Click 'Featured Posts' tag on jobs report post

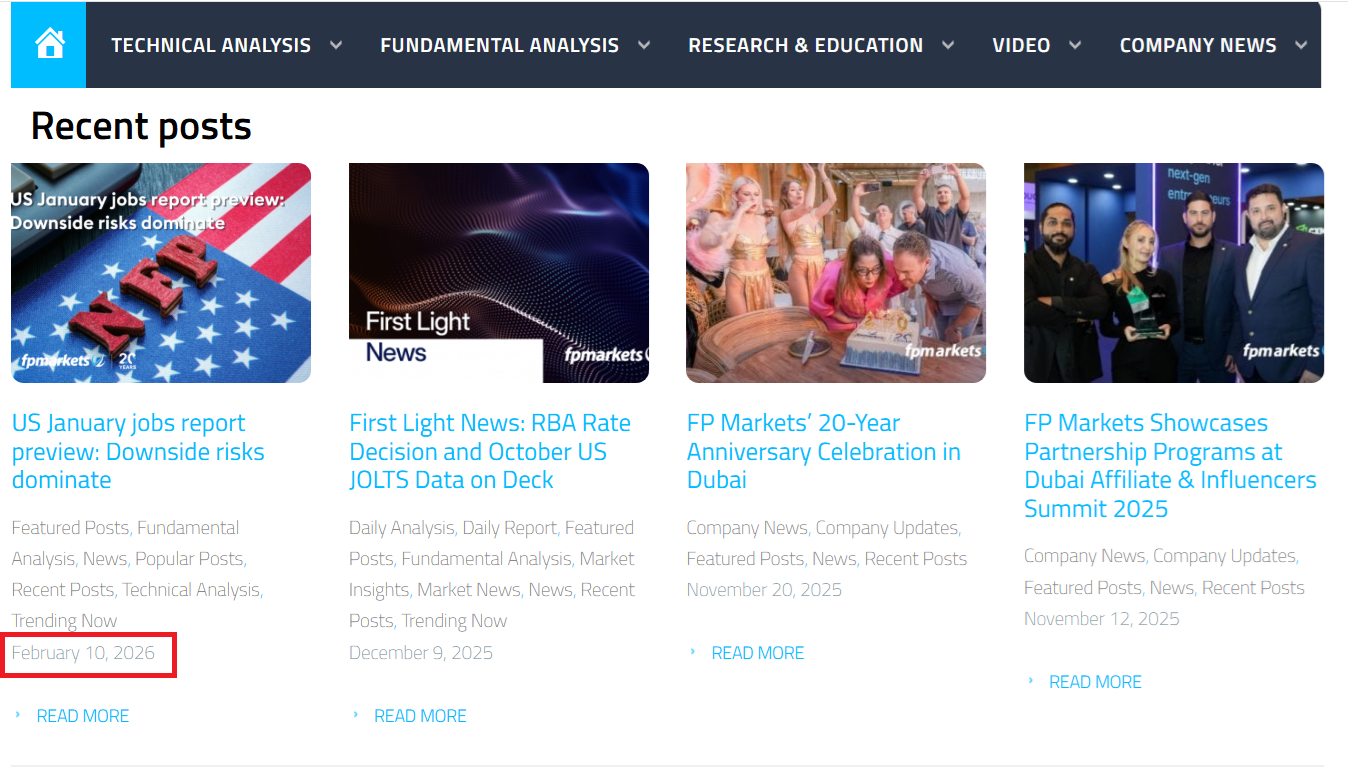70,528
